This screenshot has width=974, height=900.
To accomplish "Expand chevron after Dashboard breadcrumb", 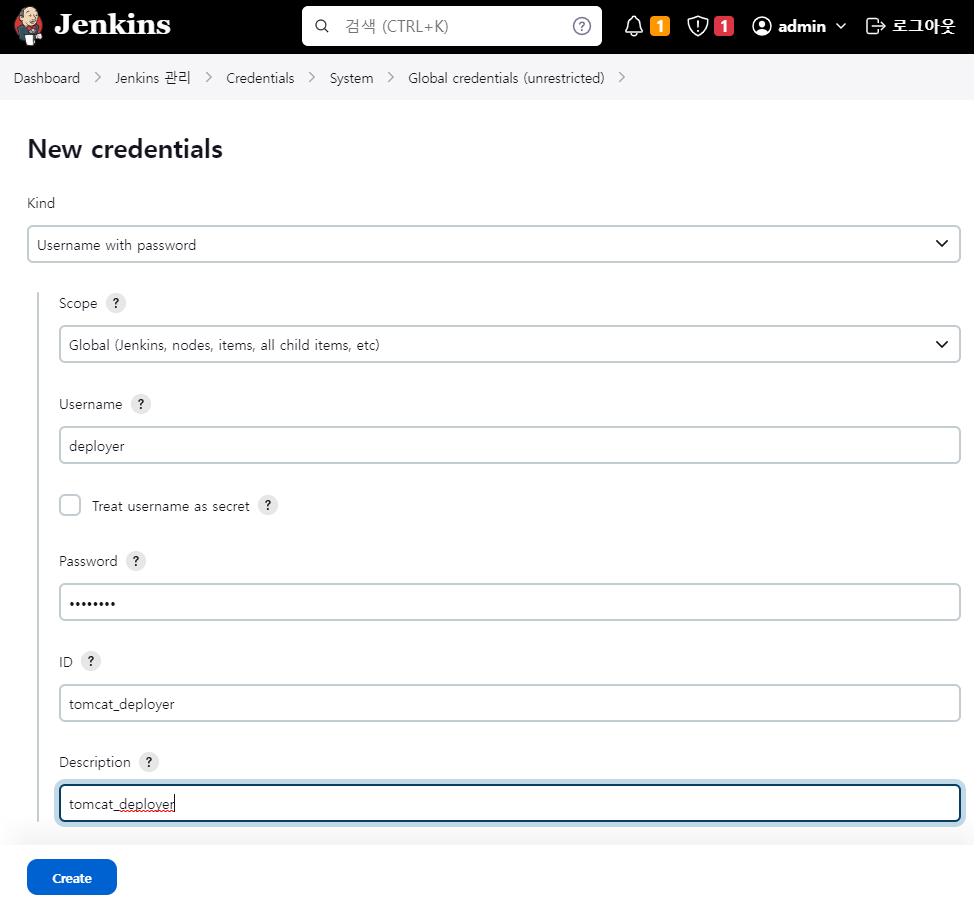I will pos(98,78).
